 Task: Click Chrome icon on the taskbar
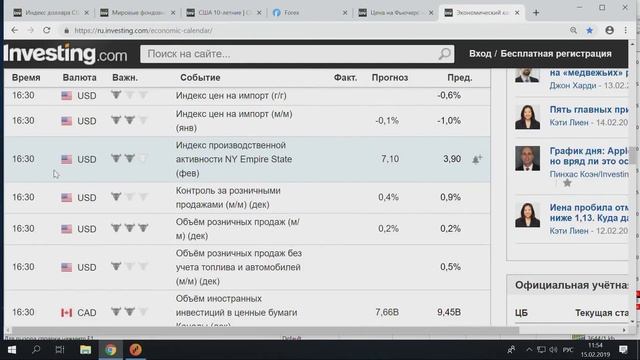coord(110,350)
